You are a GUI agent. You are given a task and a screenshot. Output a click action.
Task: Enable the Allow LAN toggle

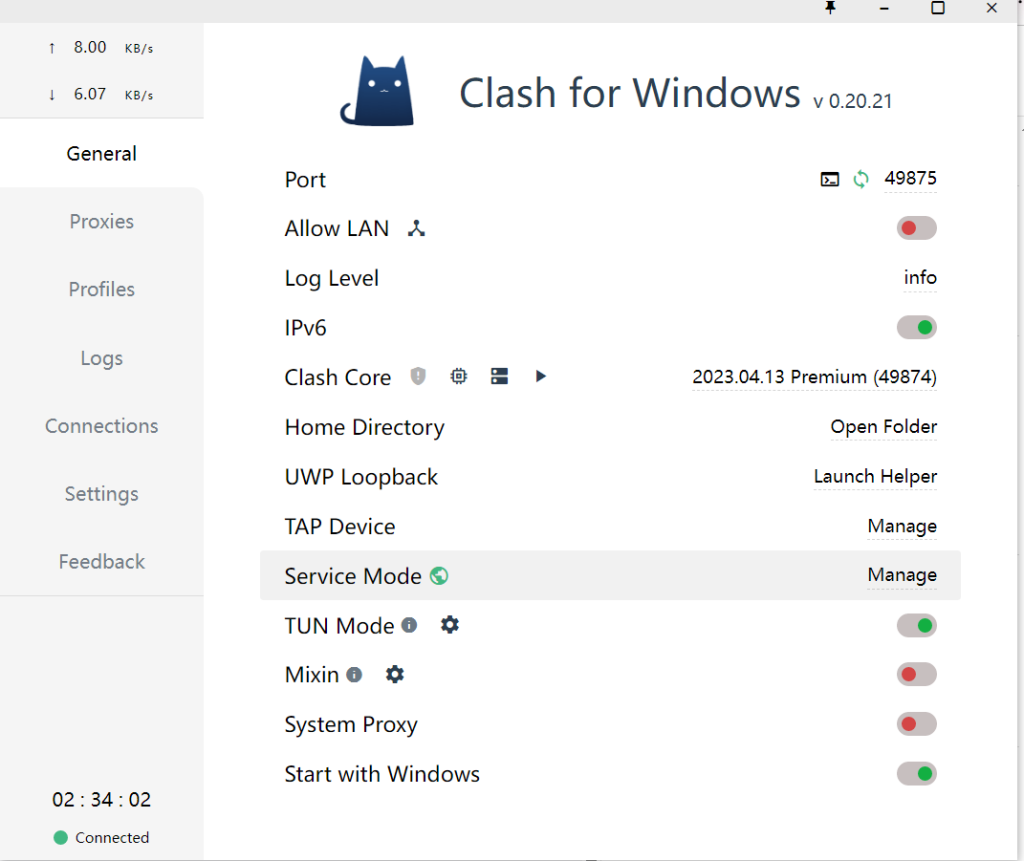point(916,228)
